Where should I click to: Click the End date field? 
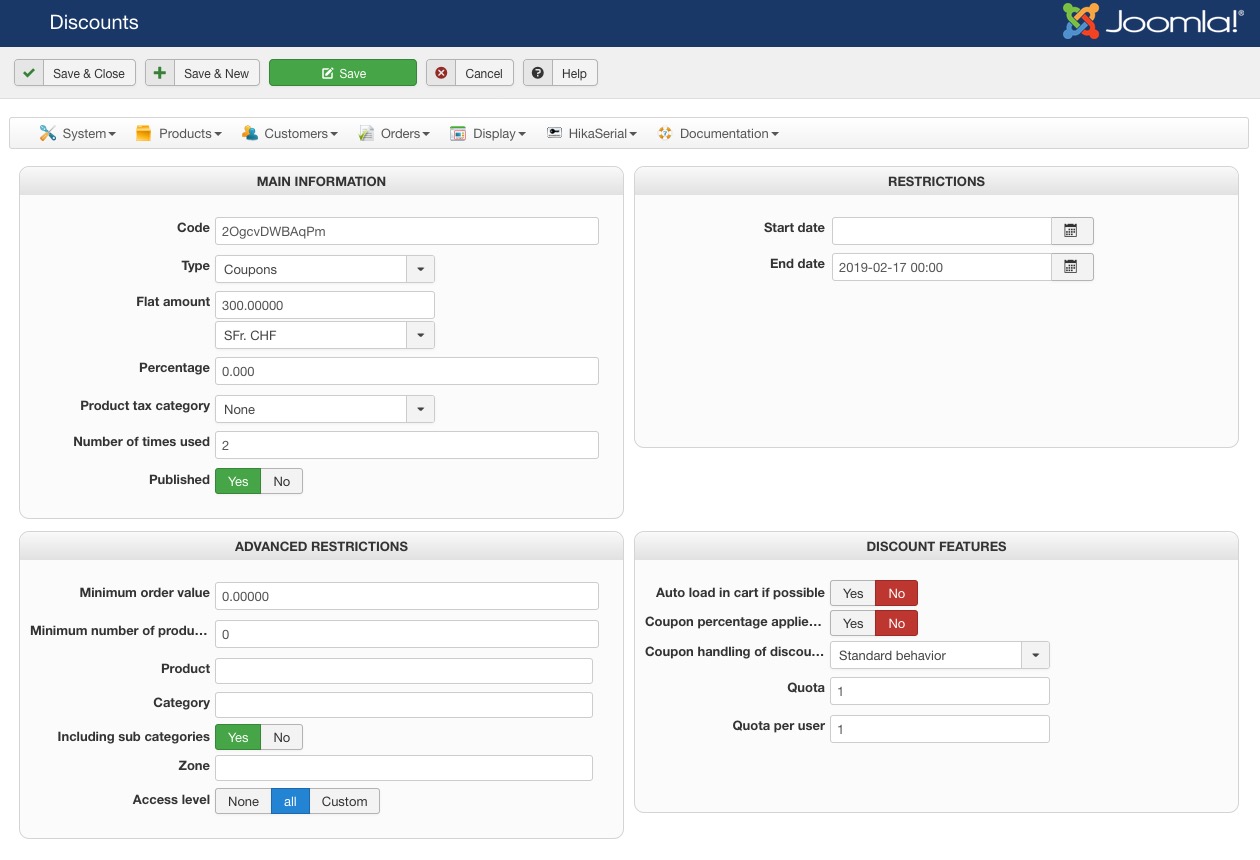click(x=942, y=267)
